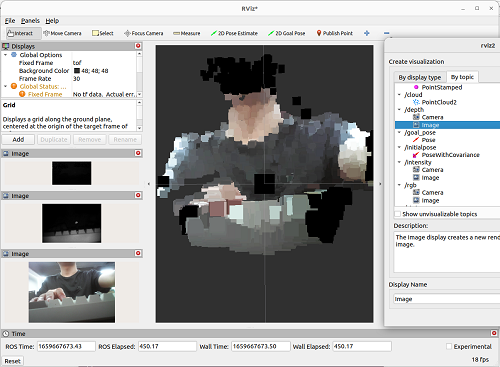
Task: Click the Add display button
Action: (x=18, y=140)
